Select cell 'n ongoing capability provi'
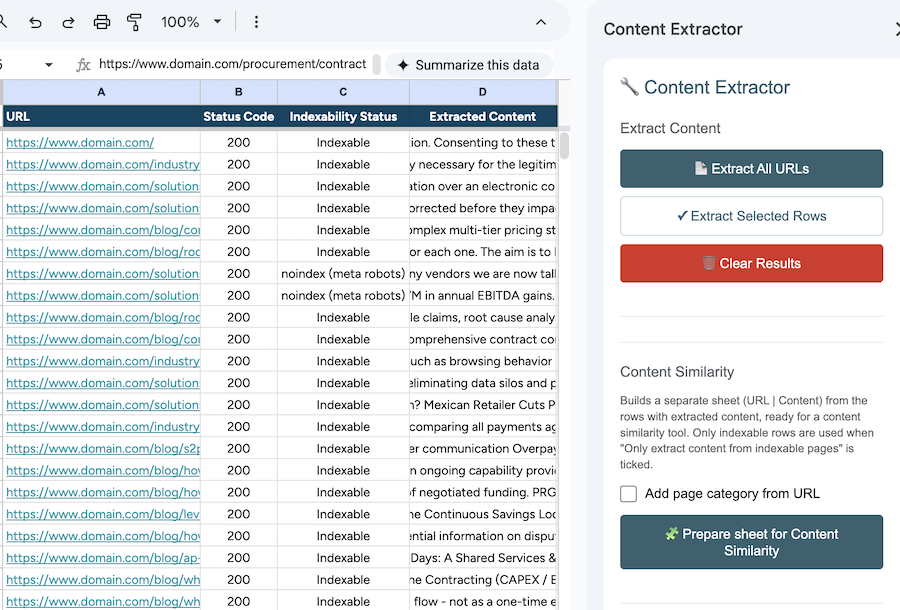The height and width of the screenshot is (610, 900). pyautogui.click(x=483, y=471)
